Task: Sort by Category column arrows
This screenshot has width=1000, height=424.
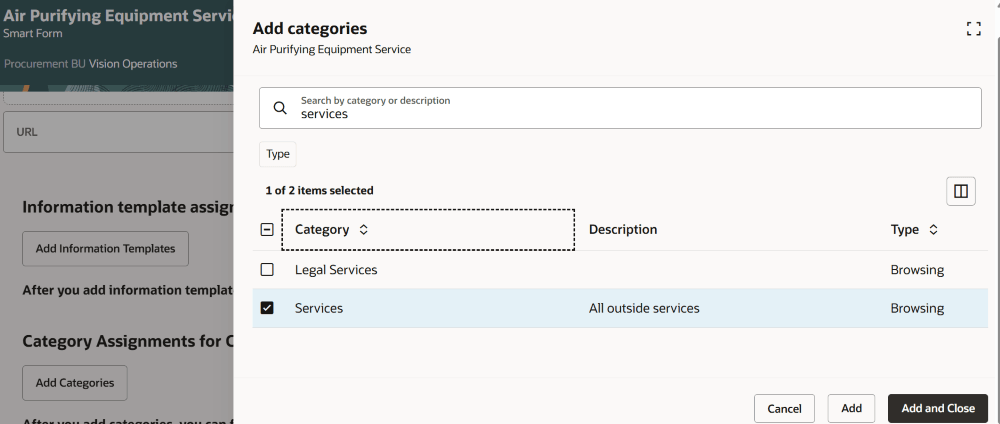Action: pyautogui.click(x=364, y=230)
